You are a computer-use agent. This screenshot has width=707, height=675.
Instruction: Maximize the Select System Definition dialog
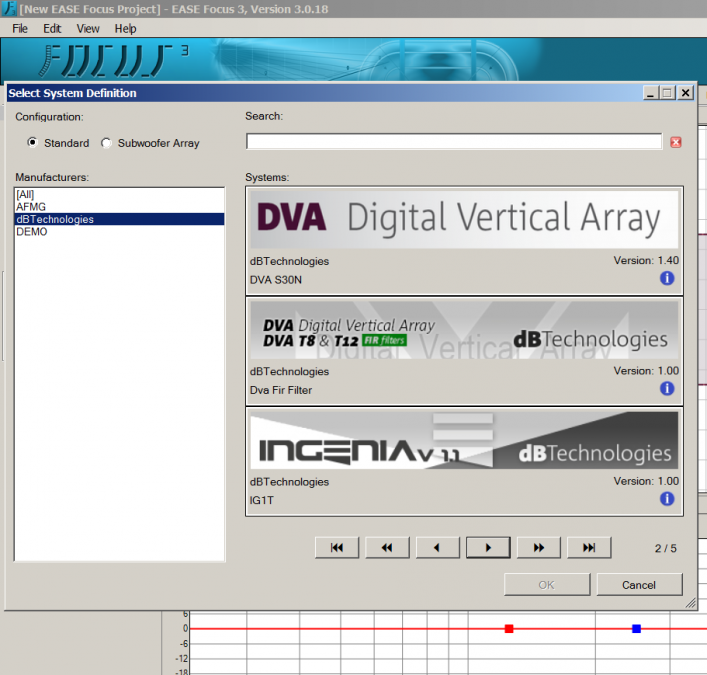667,93
